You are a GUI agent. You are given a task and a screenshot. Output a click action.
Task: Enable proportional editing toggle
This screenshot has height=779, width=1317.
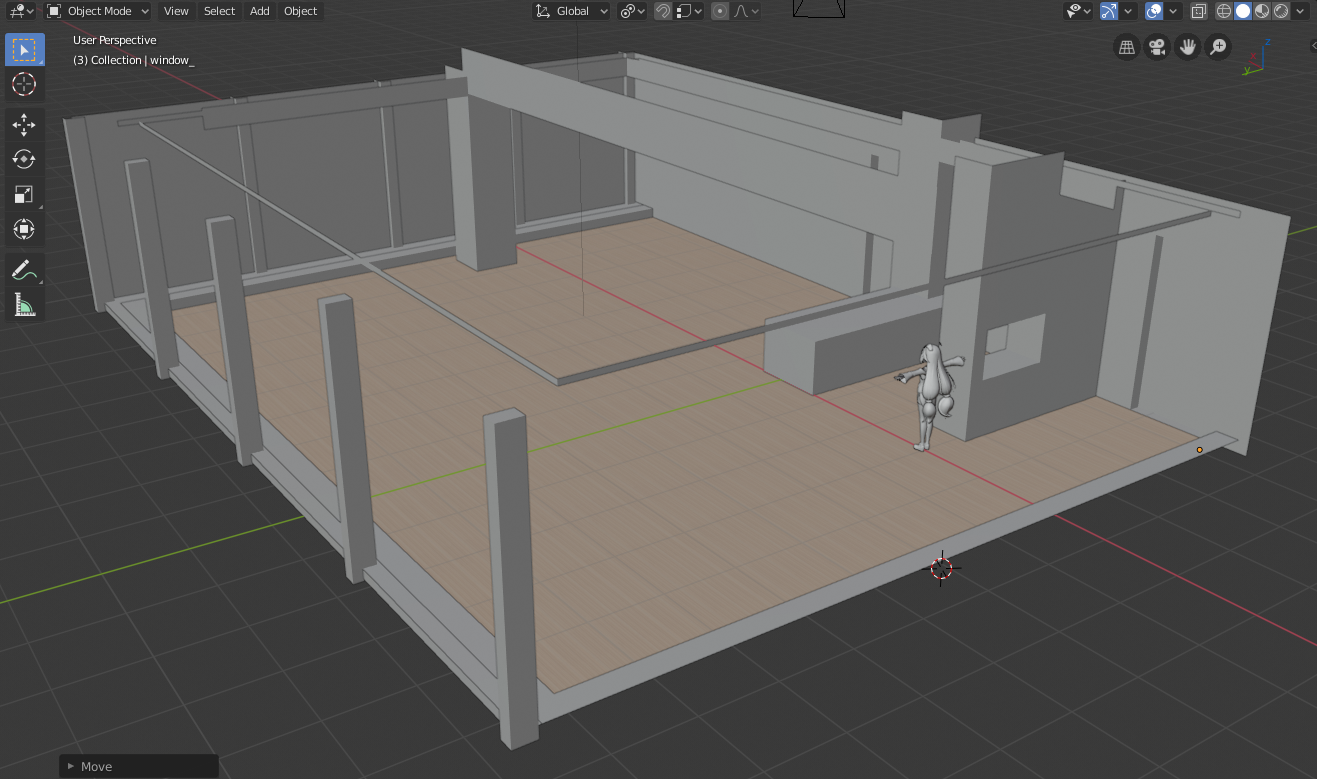(x=719, y=11)
